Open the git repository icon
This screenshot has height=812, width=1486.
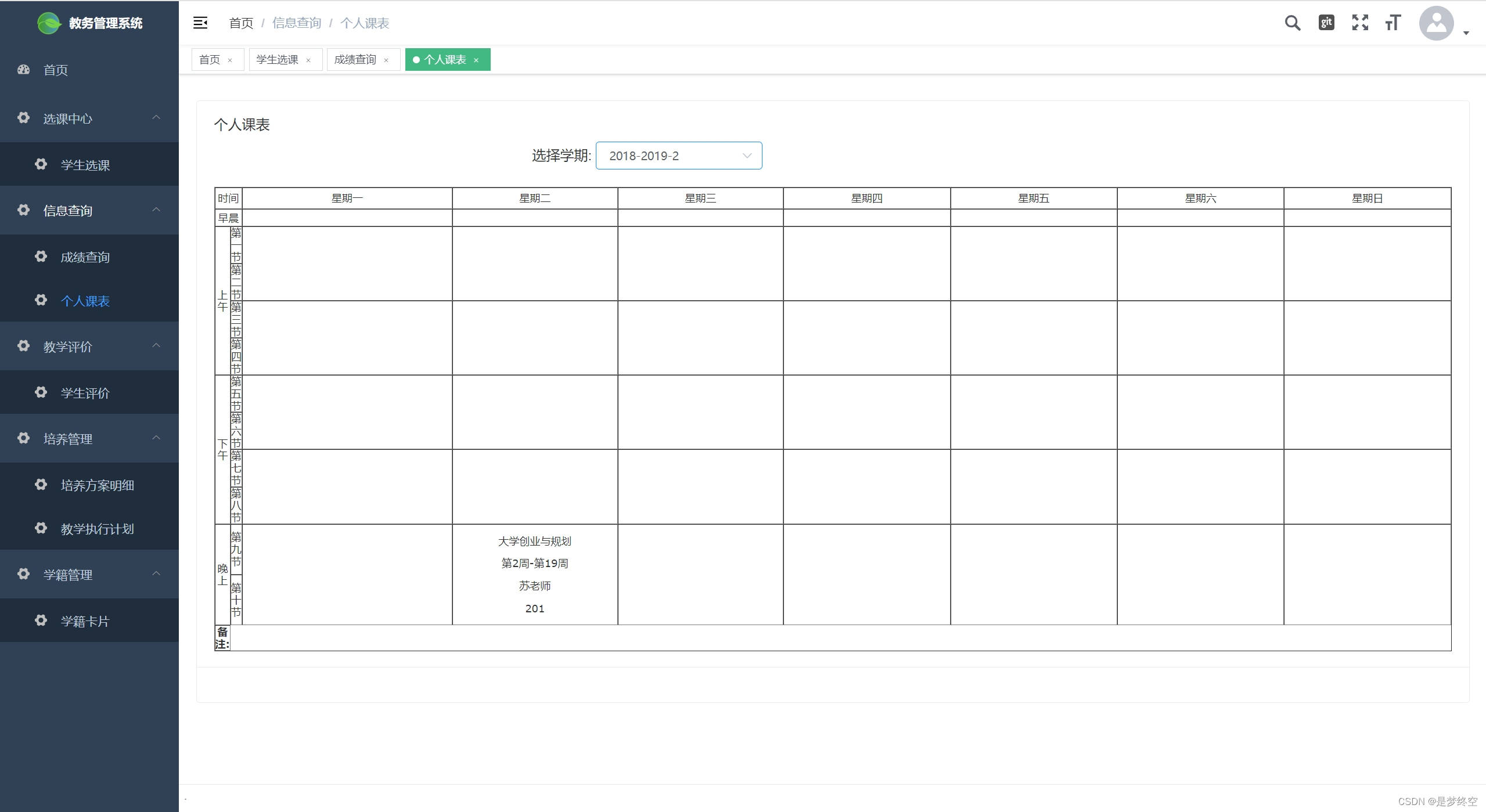coord(1326,23)
